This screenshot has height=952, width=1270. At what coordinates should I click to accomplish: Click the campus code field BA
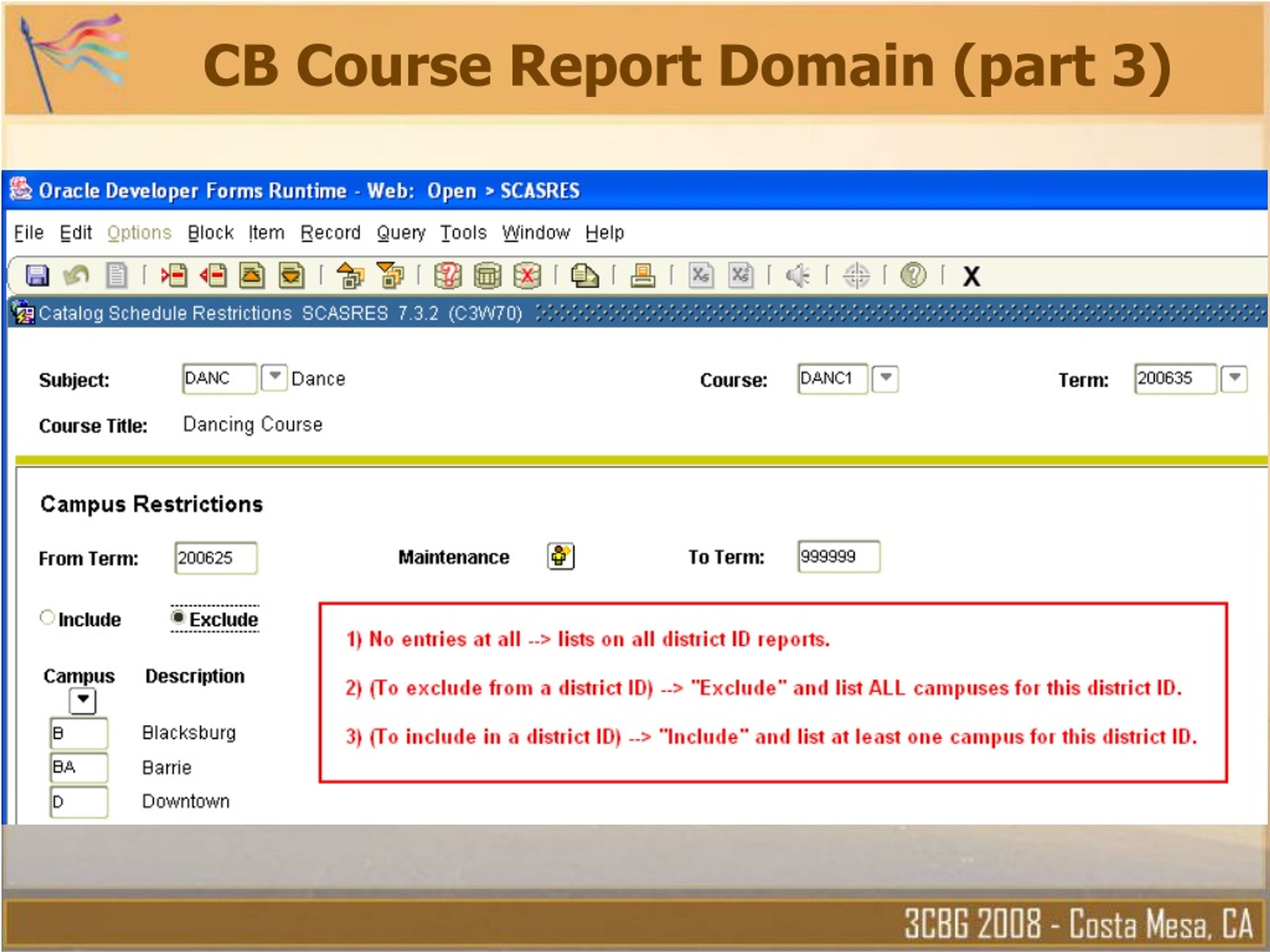[79, 768]
